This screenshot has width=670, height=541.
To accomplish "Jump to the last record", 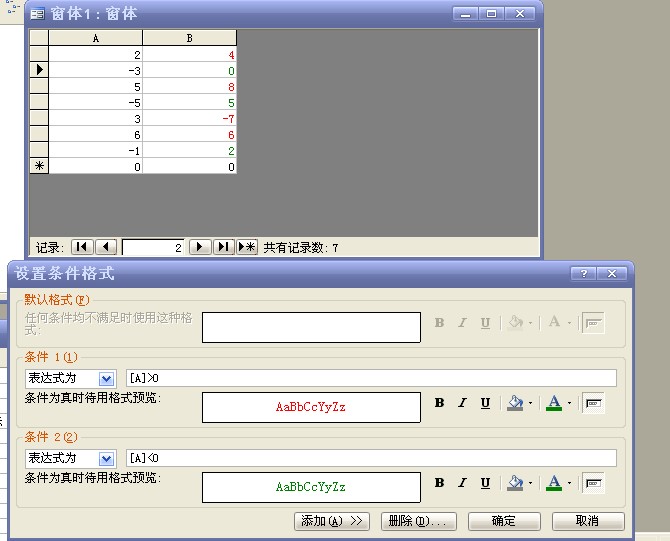I will (x=224, y=247).
